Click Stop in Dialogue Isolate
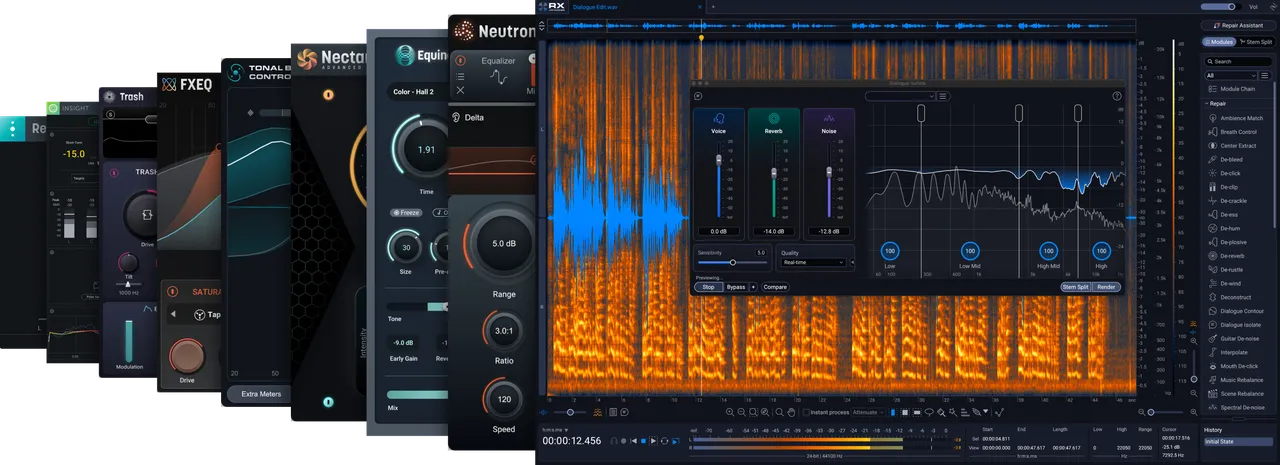This screenshot has width=1280, height=465. tap(708, 287)
